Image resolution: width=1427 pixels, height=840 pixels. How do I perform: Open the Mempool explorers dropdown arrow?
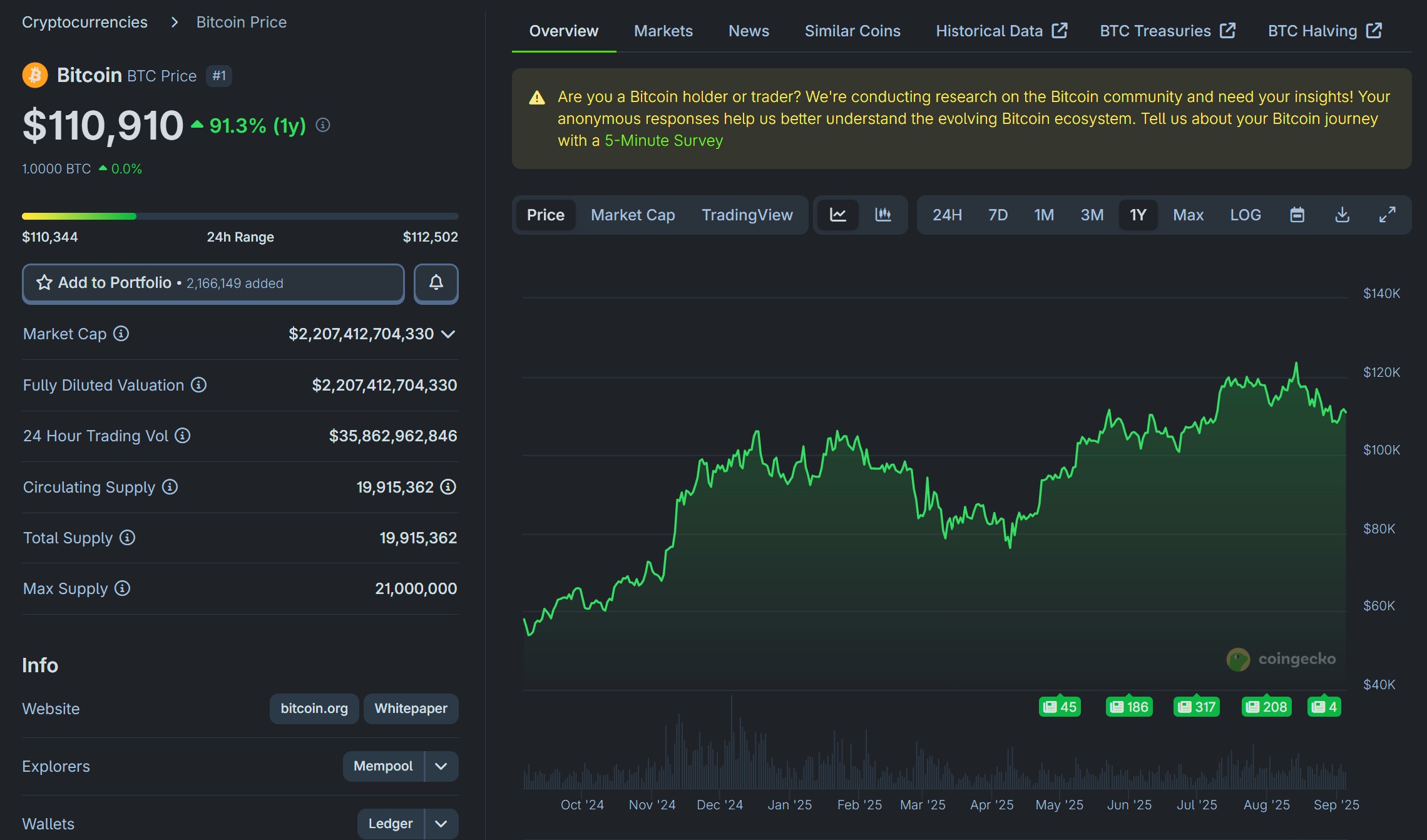tap(441, 766)
